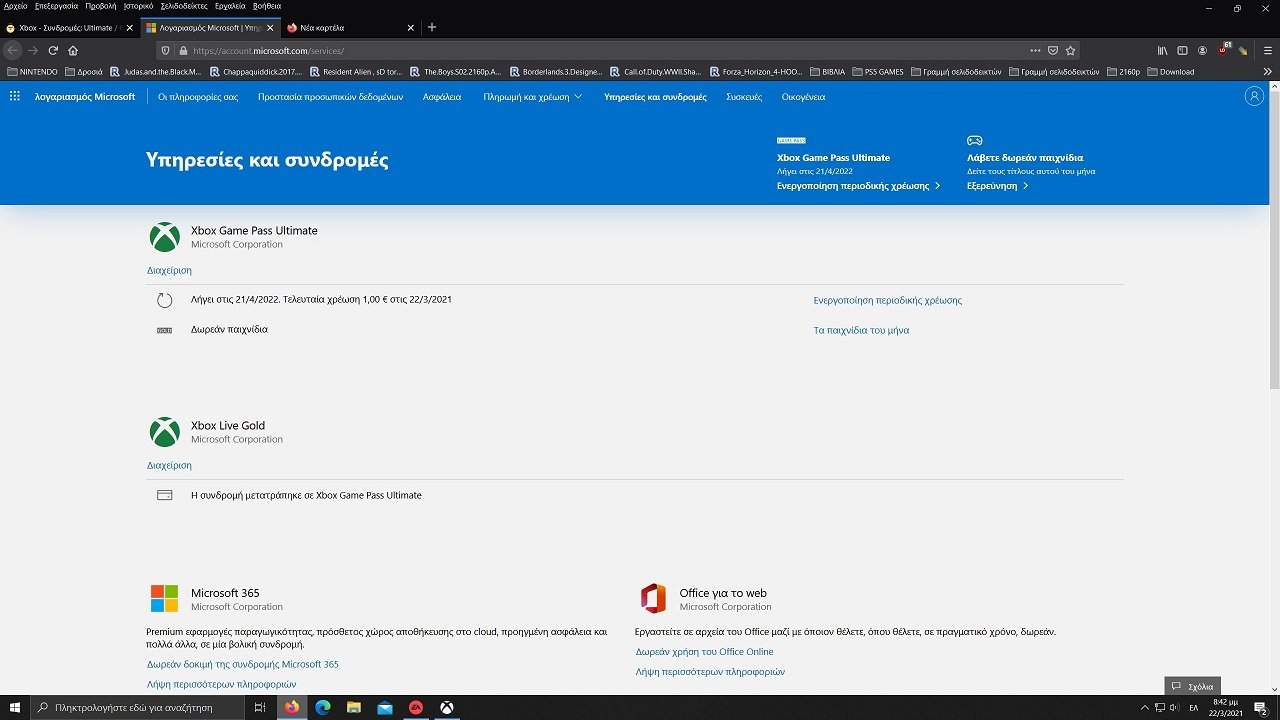Screen dimensions: 1280x720
Task: Open File Explorer from the taskbar
Action: (354, 707)
